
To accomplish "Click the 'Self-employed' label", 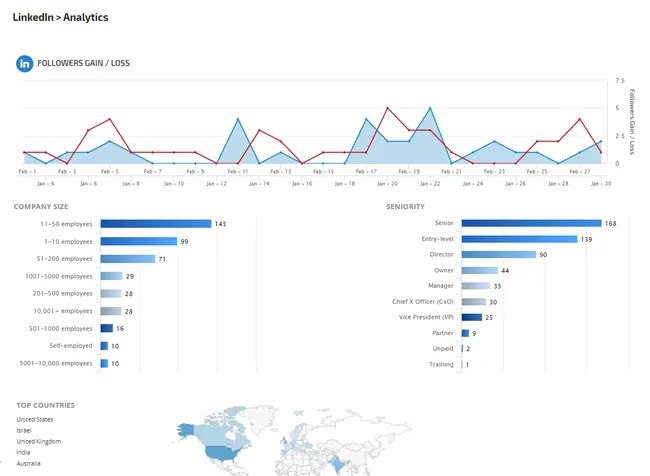I will pyautogui.click(x=71, y=345).
